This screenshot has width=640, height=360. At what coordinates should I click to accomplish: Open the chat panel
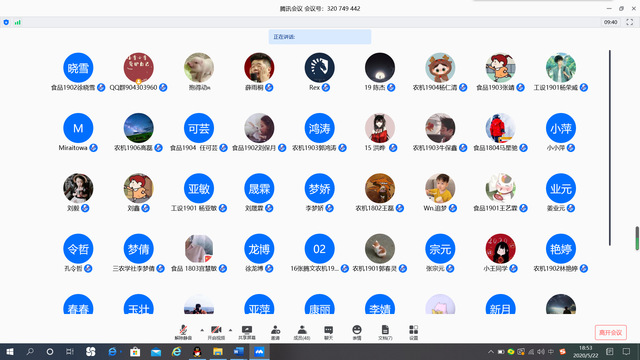pyautogui.click(x=329, y=332)
